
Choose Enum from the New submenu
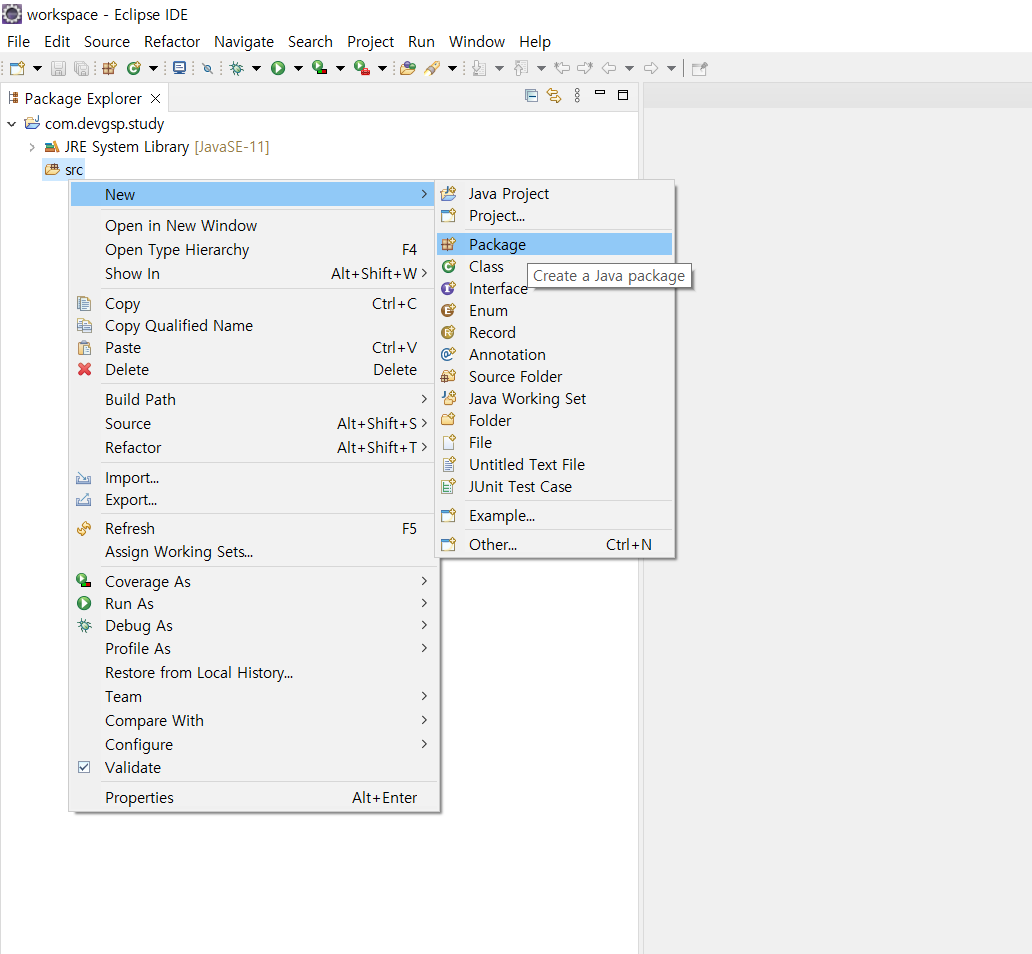click(554, 311)
